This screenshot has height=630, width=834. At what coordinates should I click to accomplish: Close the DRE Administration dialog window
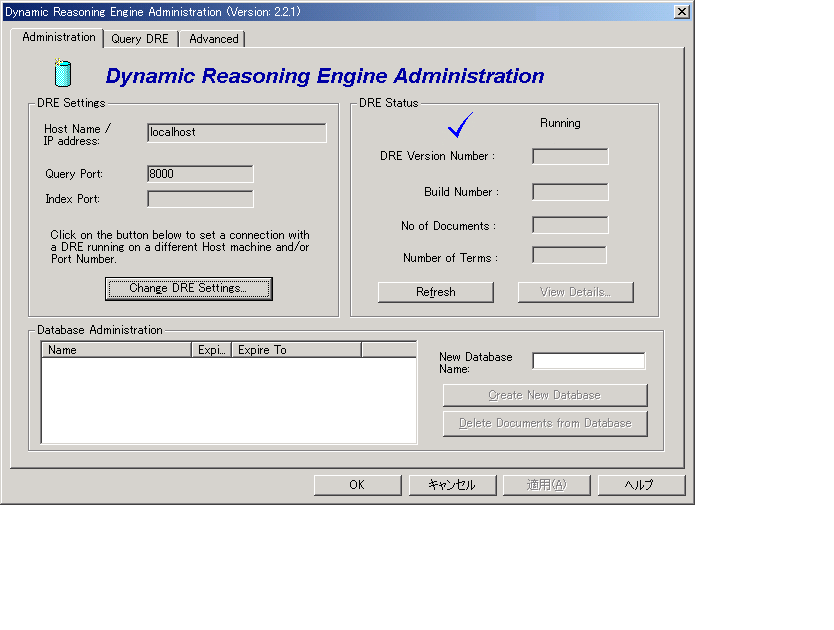point(681,11)
